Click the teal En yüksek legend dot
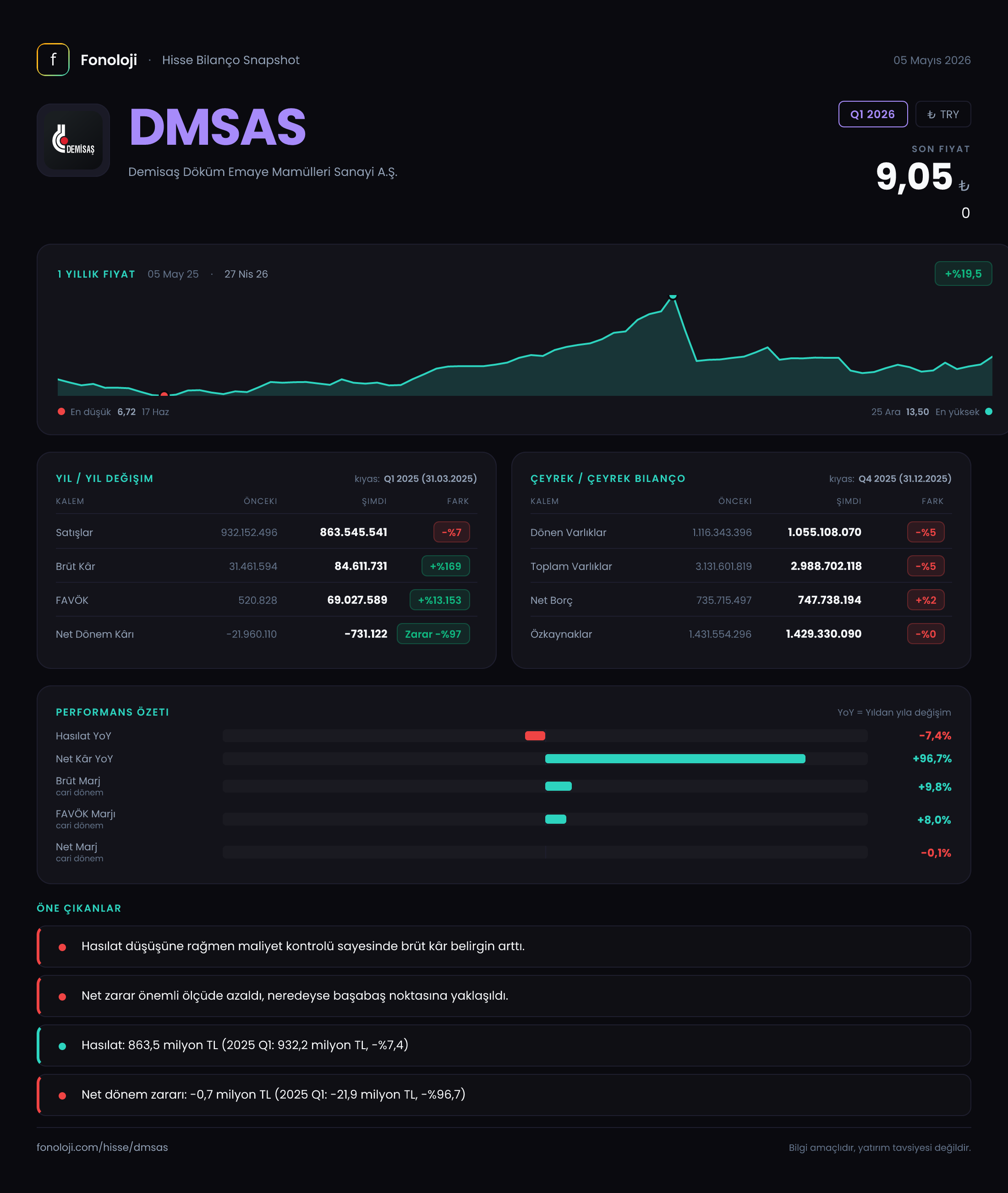Screen dimensions: 1008x1193 click(x=989, y=411)
